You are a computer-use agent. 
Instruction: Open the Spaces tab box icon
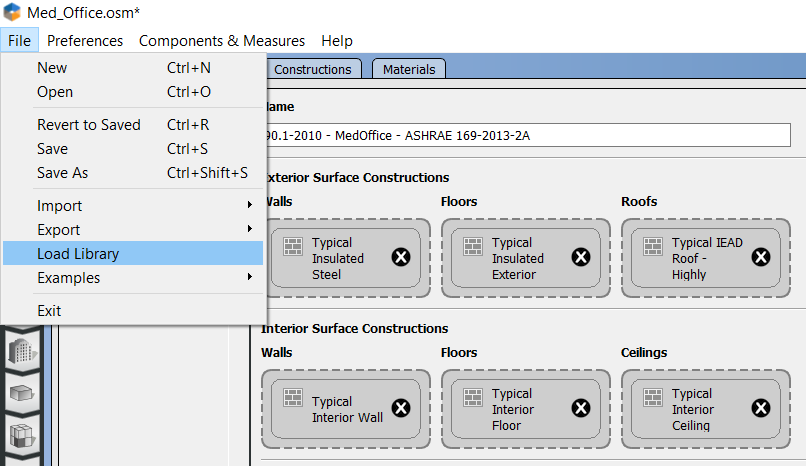(22, 394)
